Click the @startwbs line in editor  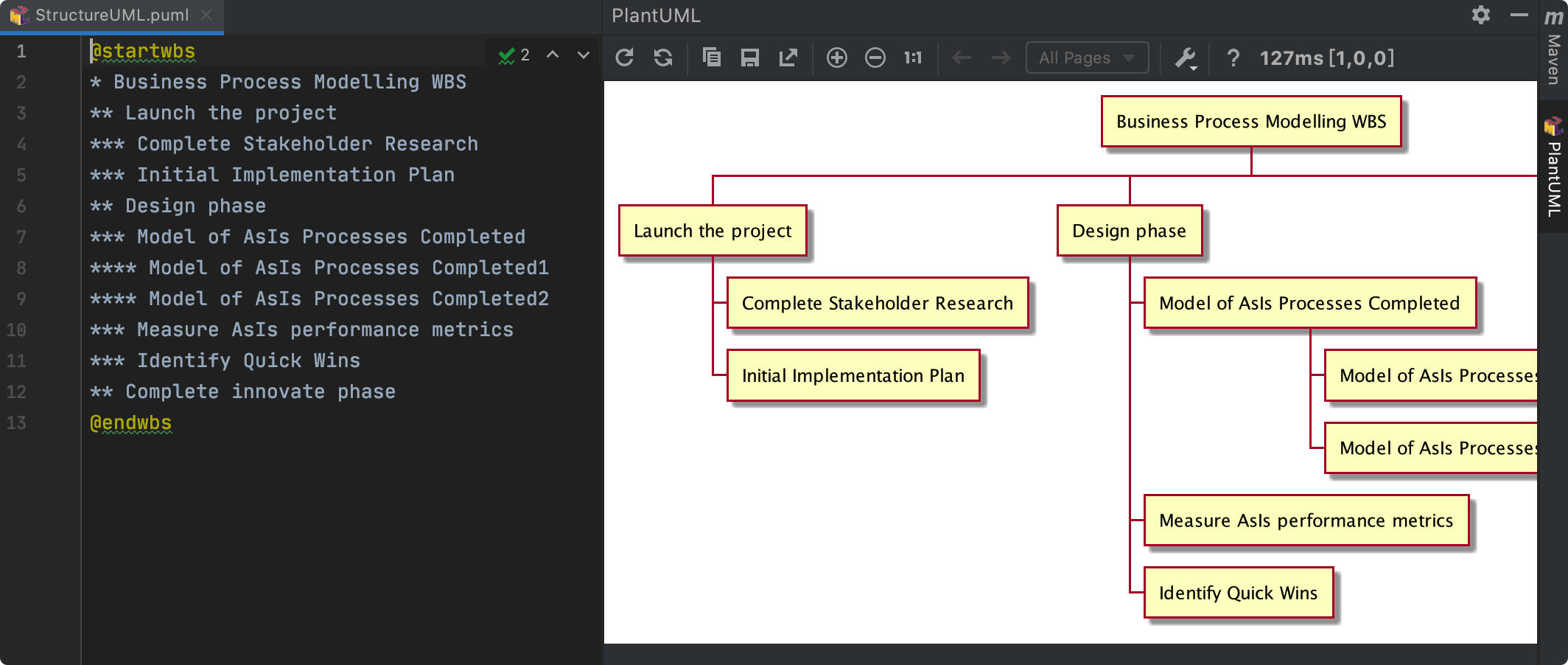[143, 51]
